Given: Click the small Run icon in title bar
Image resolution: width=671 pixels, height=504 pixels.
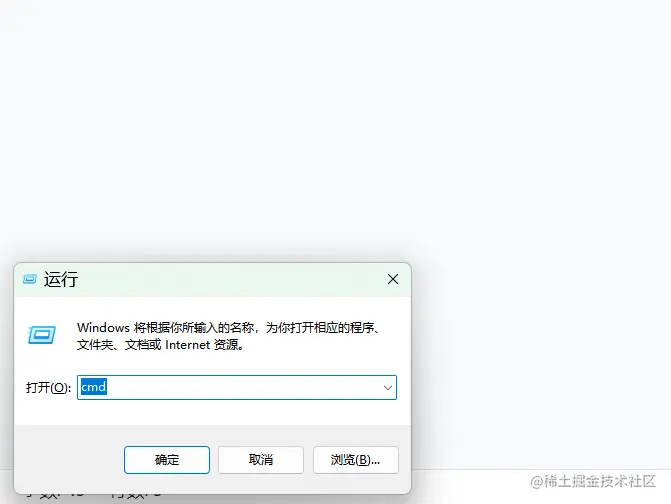Looking at the screenshot, I should [30, 279].
